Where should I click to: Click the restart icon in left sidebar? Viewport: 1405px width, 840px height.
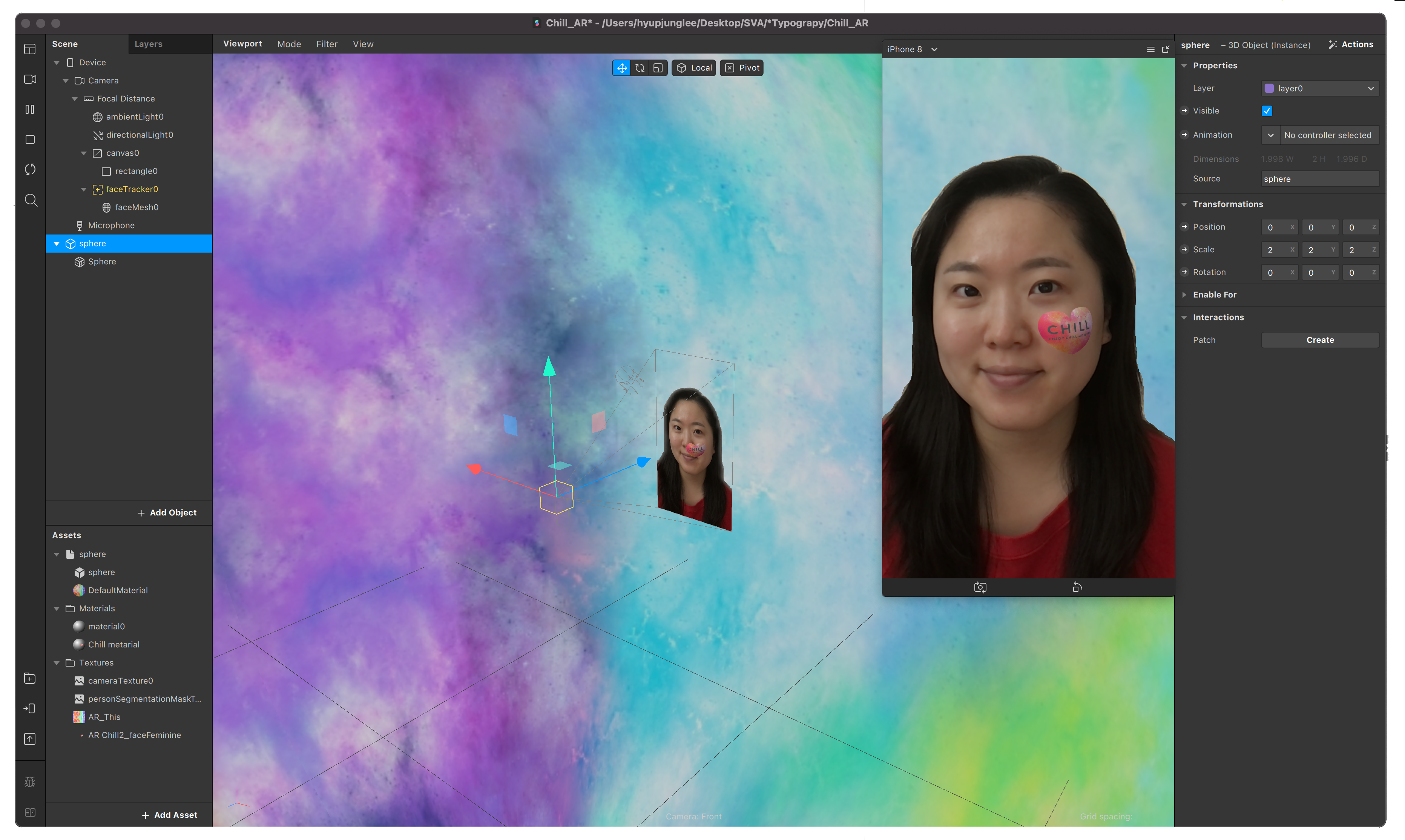[30, 169]
